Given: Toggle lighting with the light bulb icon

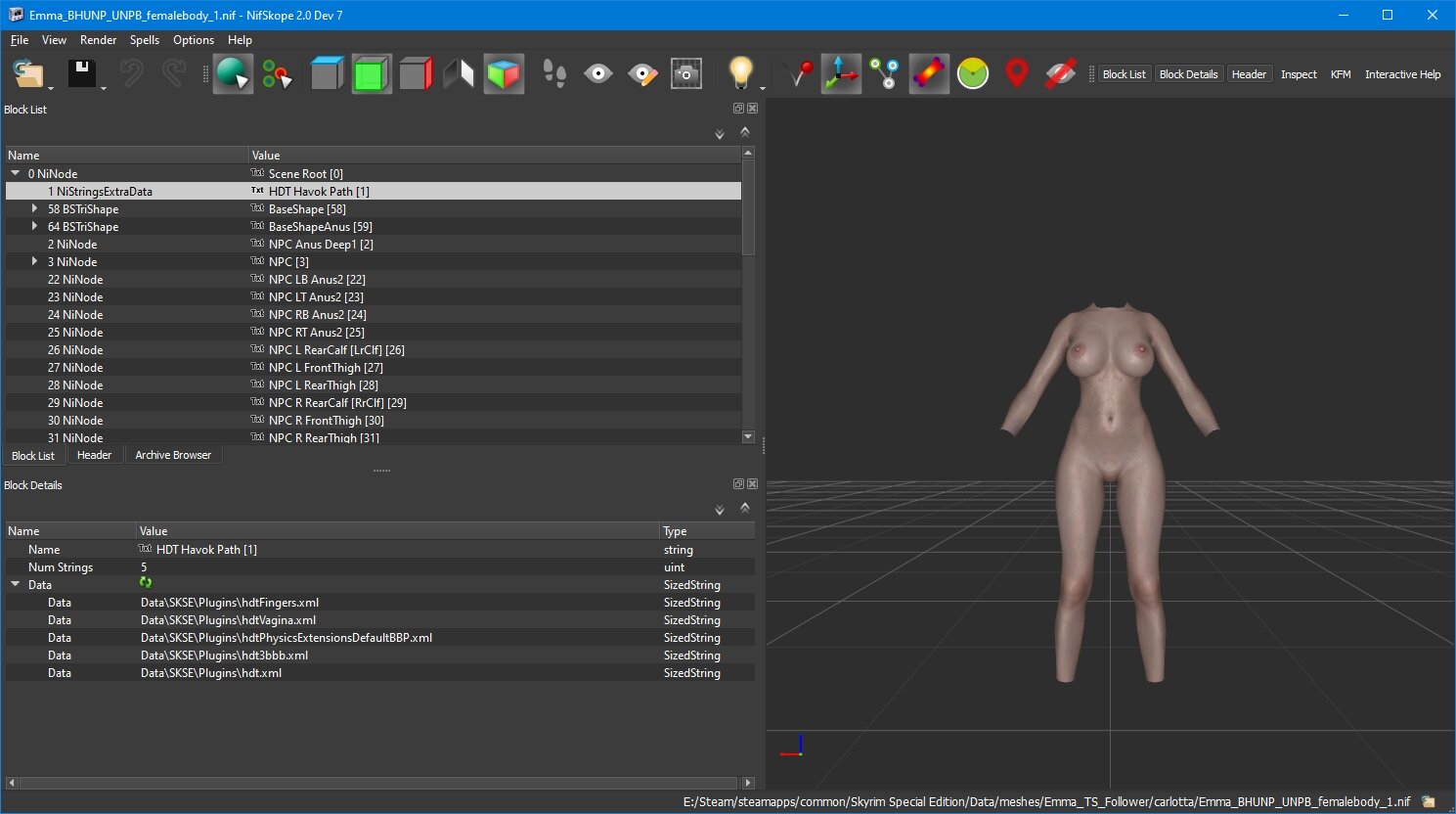Looking at the screenshot, I should point(741,73).
